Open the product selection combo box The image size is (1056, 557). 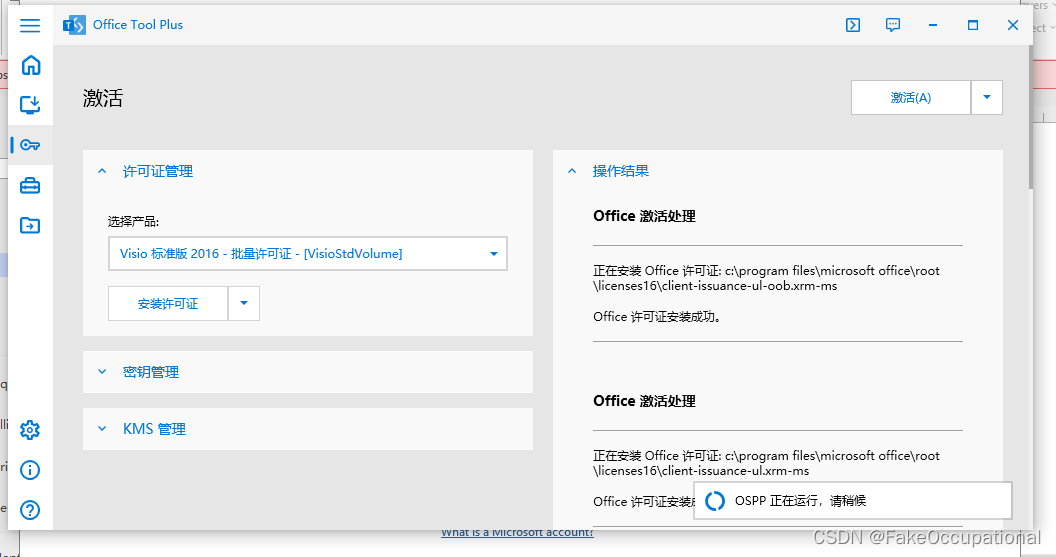point(308,253)
